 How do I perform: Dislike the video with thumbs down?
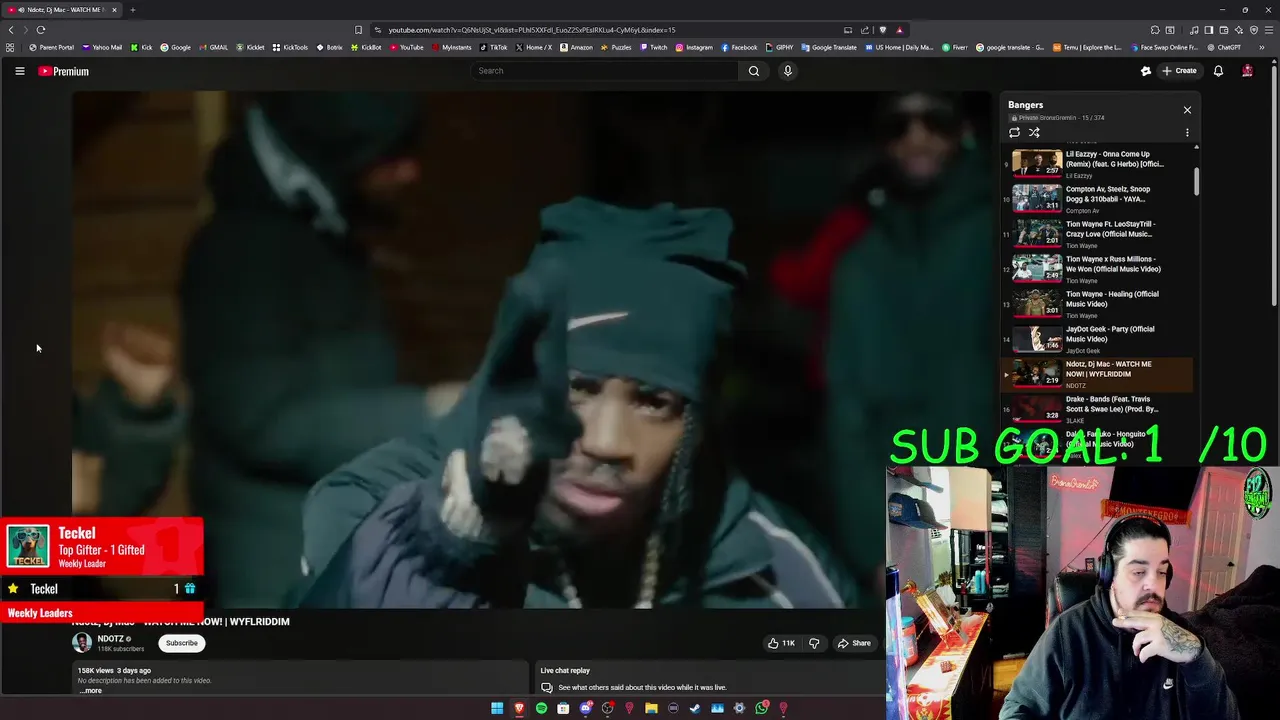[x=813, y=643]
